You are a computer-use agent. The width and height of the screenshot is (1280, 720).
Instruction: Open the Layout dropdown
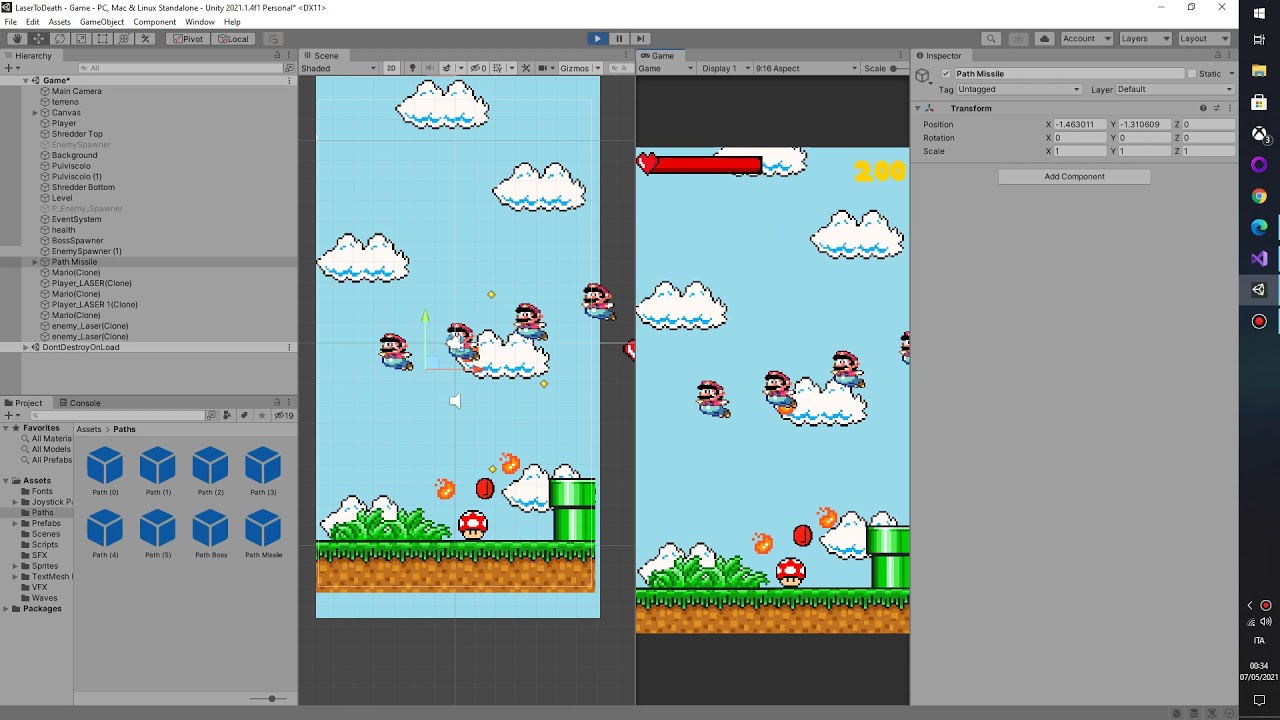(1203, 39)
